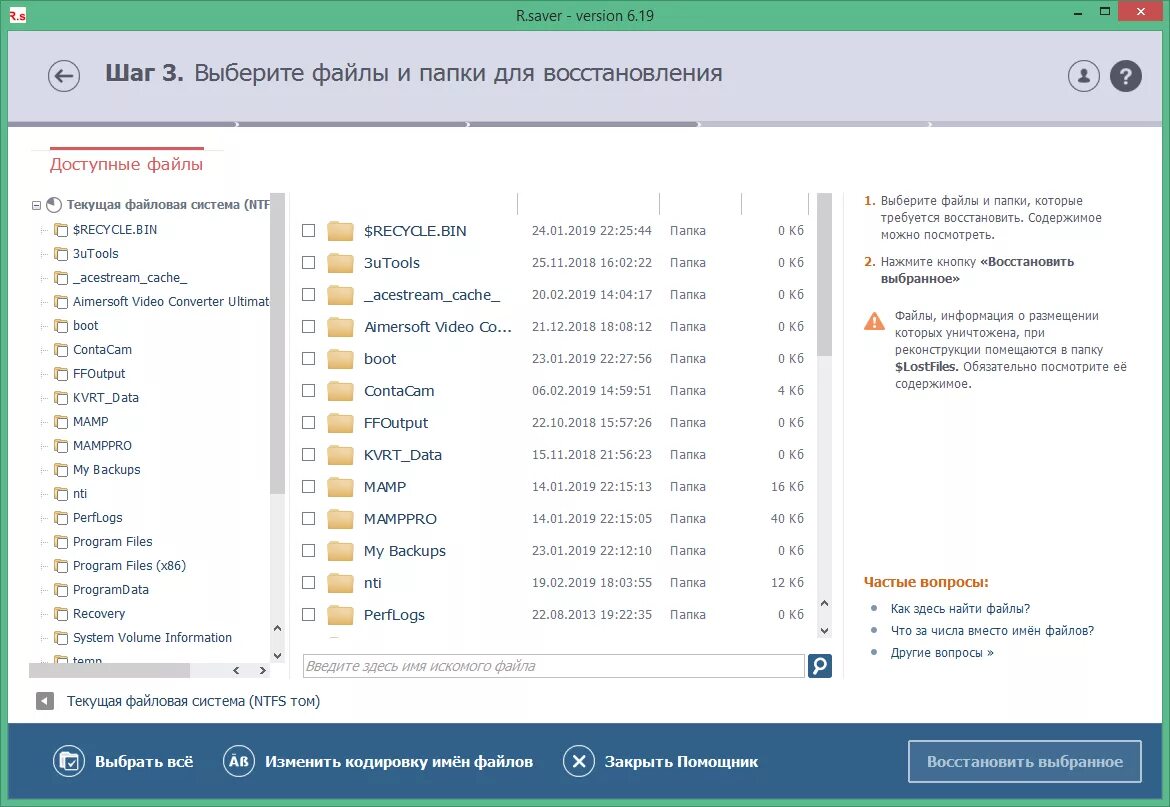Check the FFOutput checkbox
Viewport: 1170px width, 807px height.
point(308,423)
